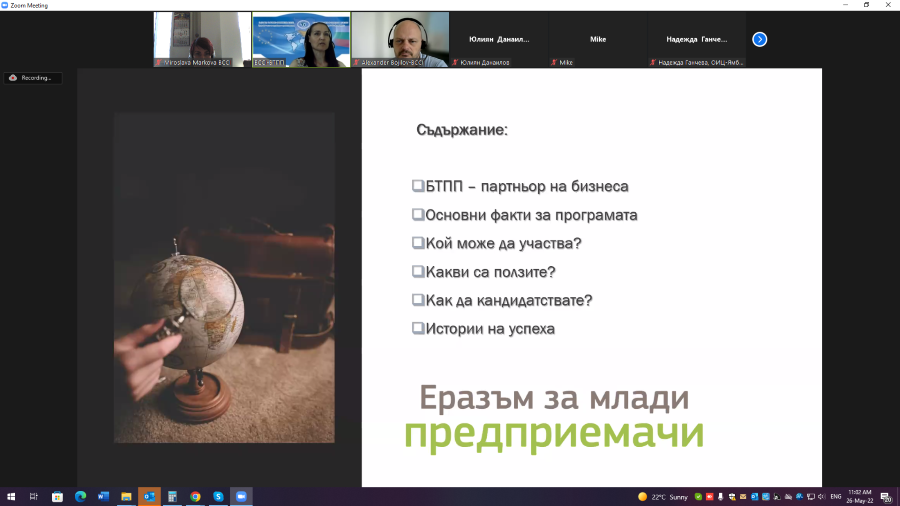
Task: Click the Zoom taskbar icon
Action: [241, 497]
